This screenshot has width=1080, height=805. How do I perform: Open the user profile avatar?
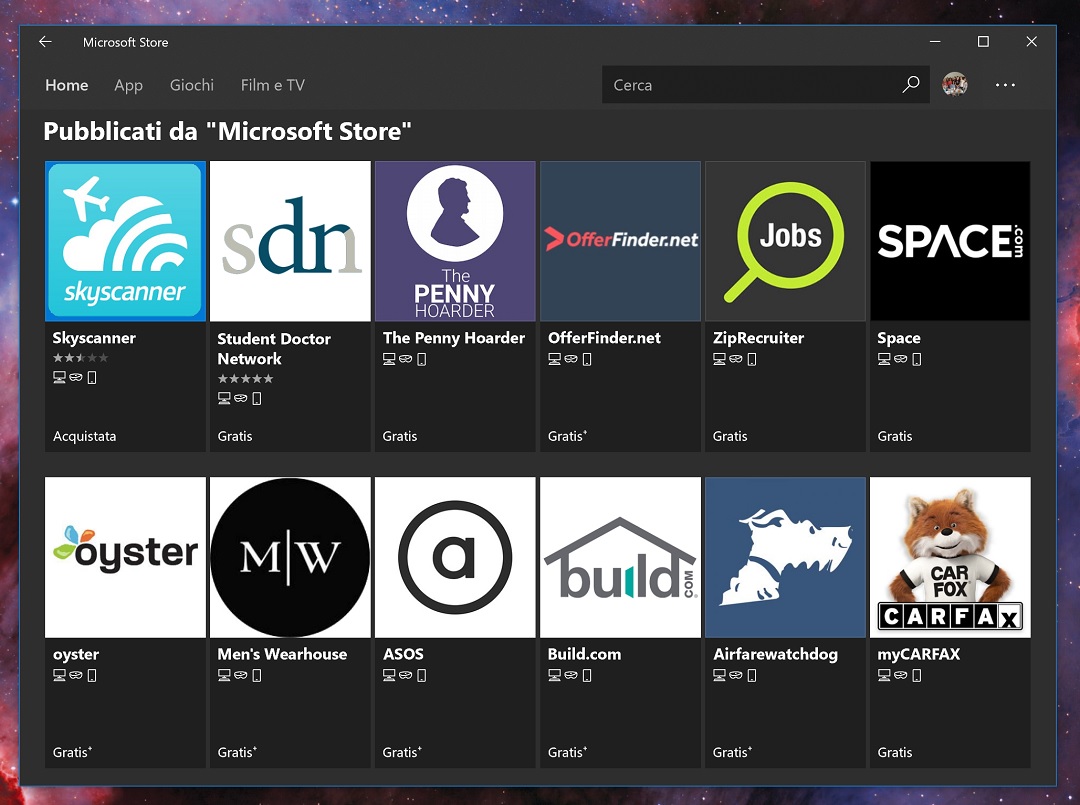coord(955,85)
